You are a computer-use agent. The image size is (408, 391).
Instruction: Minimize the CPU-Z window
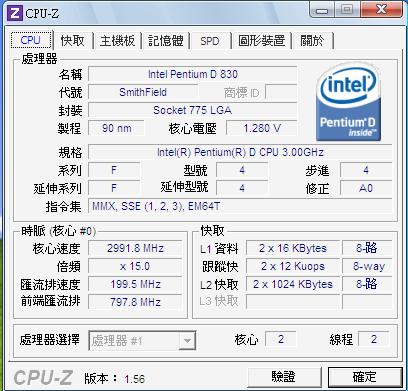click(x=322, y=10)
